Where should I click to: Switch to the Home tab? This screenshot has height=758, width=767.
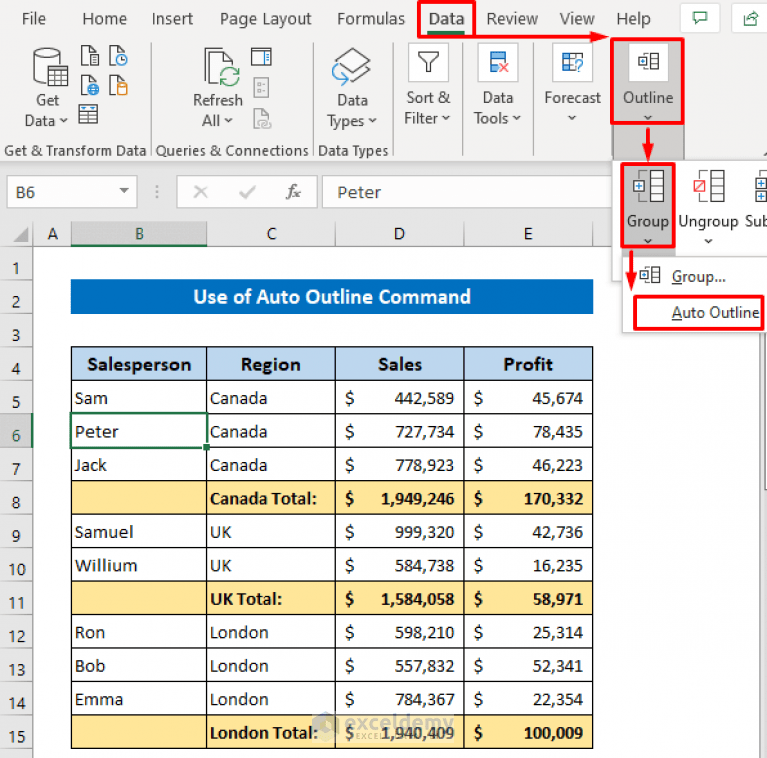(104, 19)
